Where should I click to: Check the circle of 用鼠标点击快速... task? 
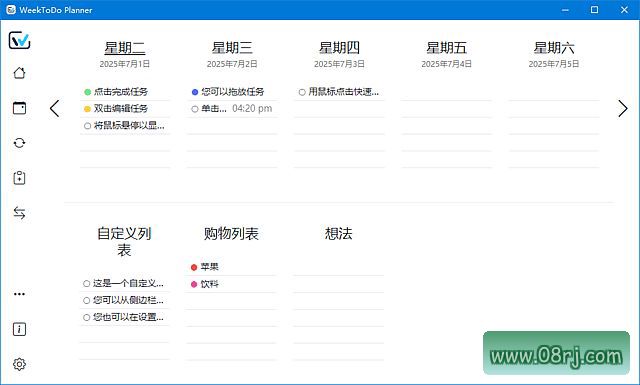[x=302, y=92]
